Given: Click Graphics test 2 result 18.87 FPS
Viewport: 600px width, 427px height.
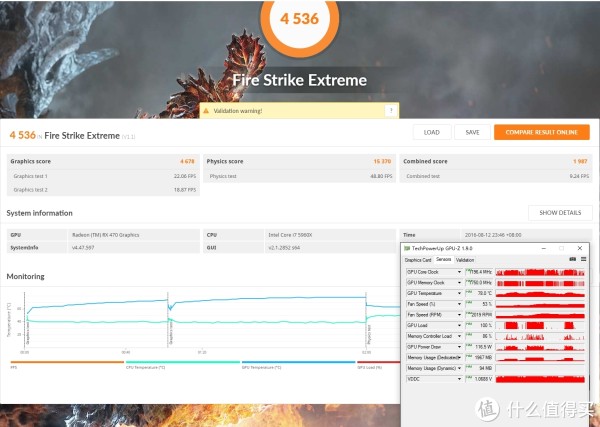Looking at the screenshot, I should tap(185, 190).
